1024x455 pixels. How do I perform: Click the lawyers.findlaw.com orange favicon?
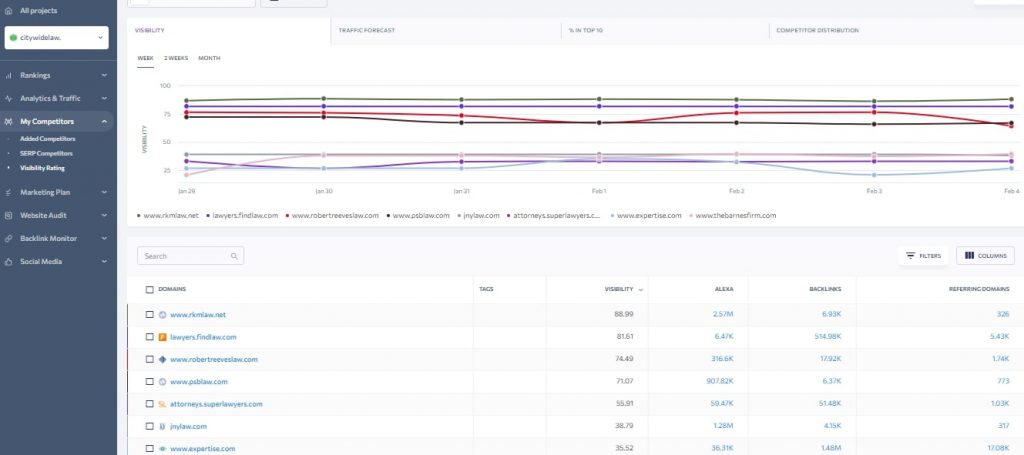[163, 337]
